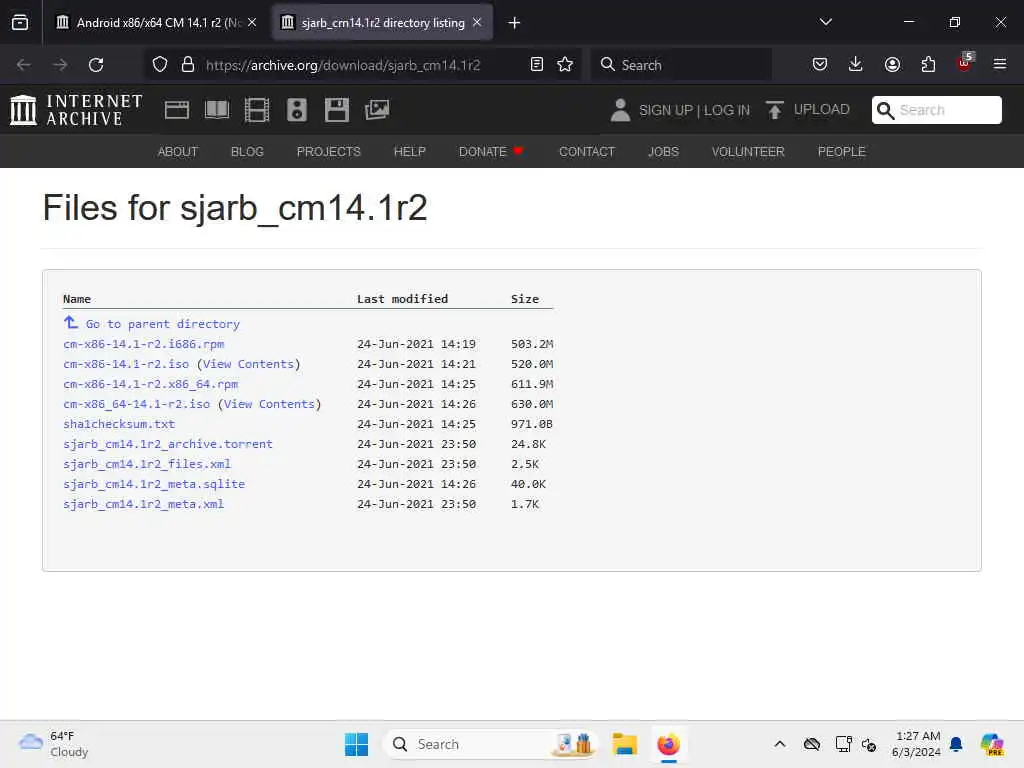Open Firefox account icon
This screenshot has width=1024, height=768.
pos(892,64)
